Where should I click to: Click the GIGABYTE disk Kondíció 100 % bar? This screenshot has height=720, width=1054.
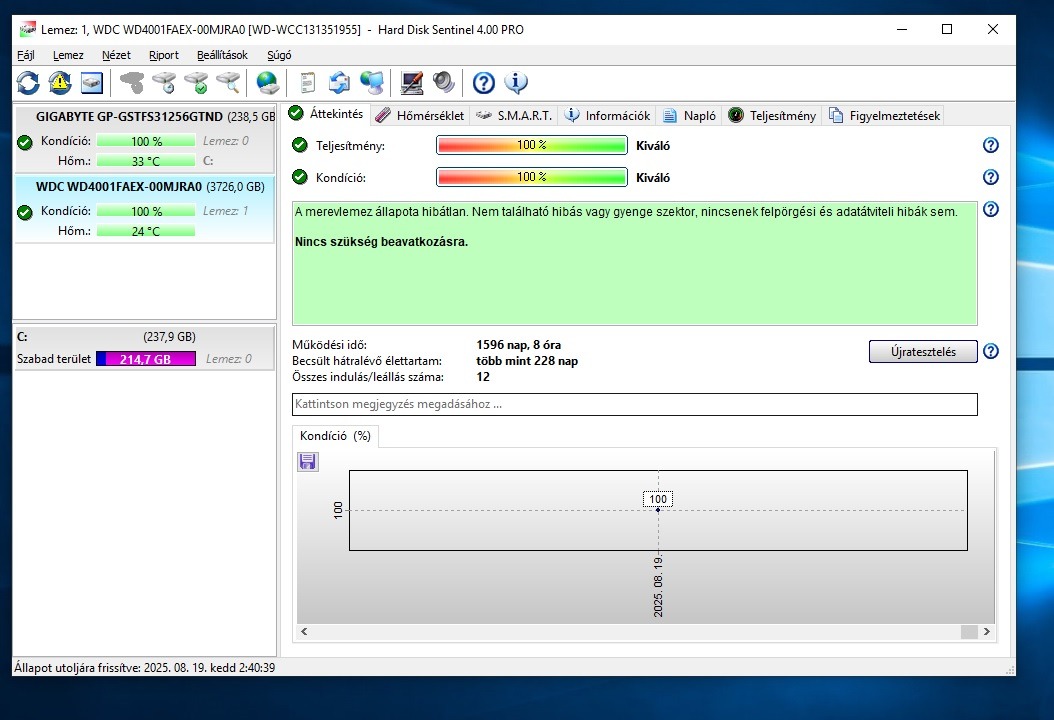146,141
